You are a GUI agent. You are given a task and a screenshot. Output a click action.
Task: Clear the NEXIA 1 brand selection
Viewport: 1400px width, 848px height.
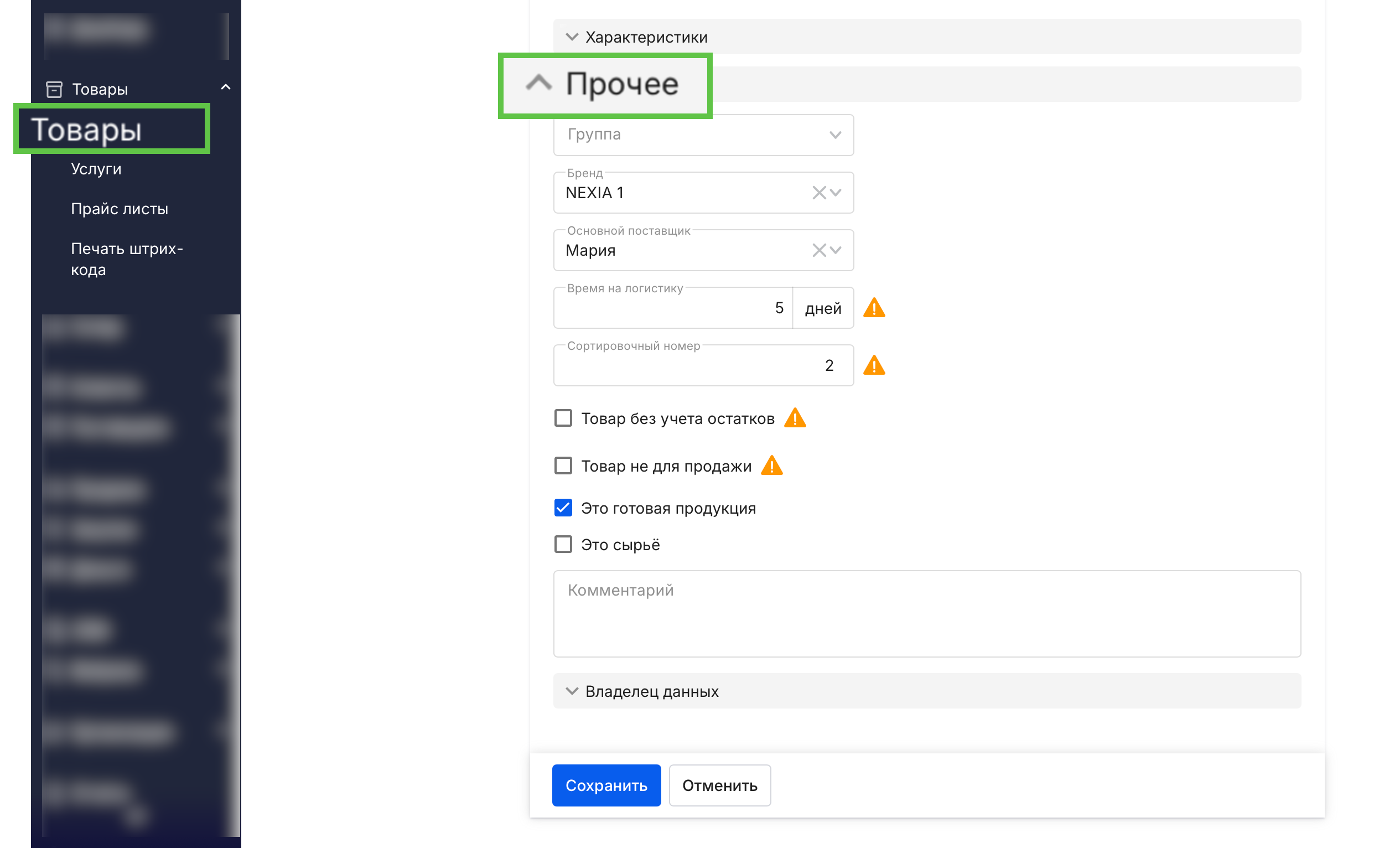[818, 193]
